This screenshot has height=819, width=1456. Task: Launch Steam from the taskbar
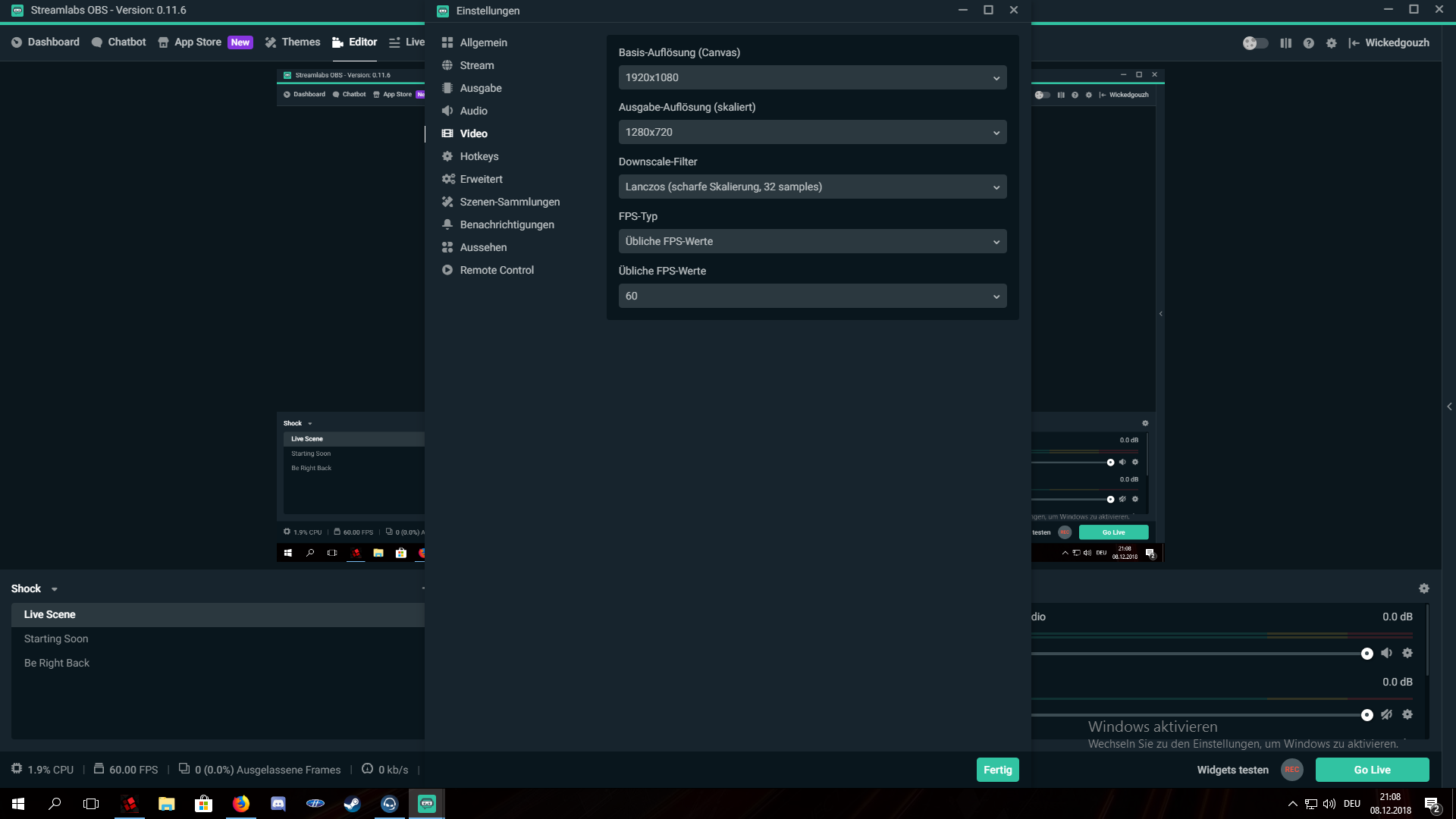[352, 804]
